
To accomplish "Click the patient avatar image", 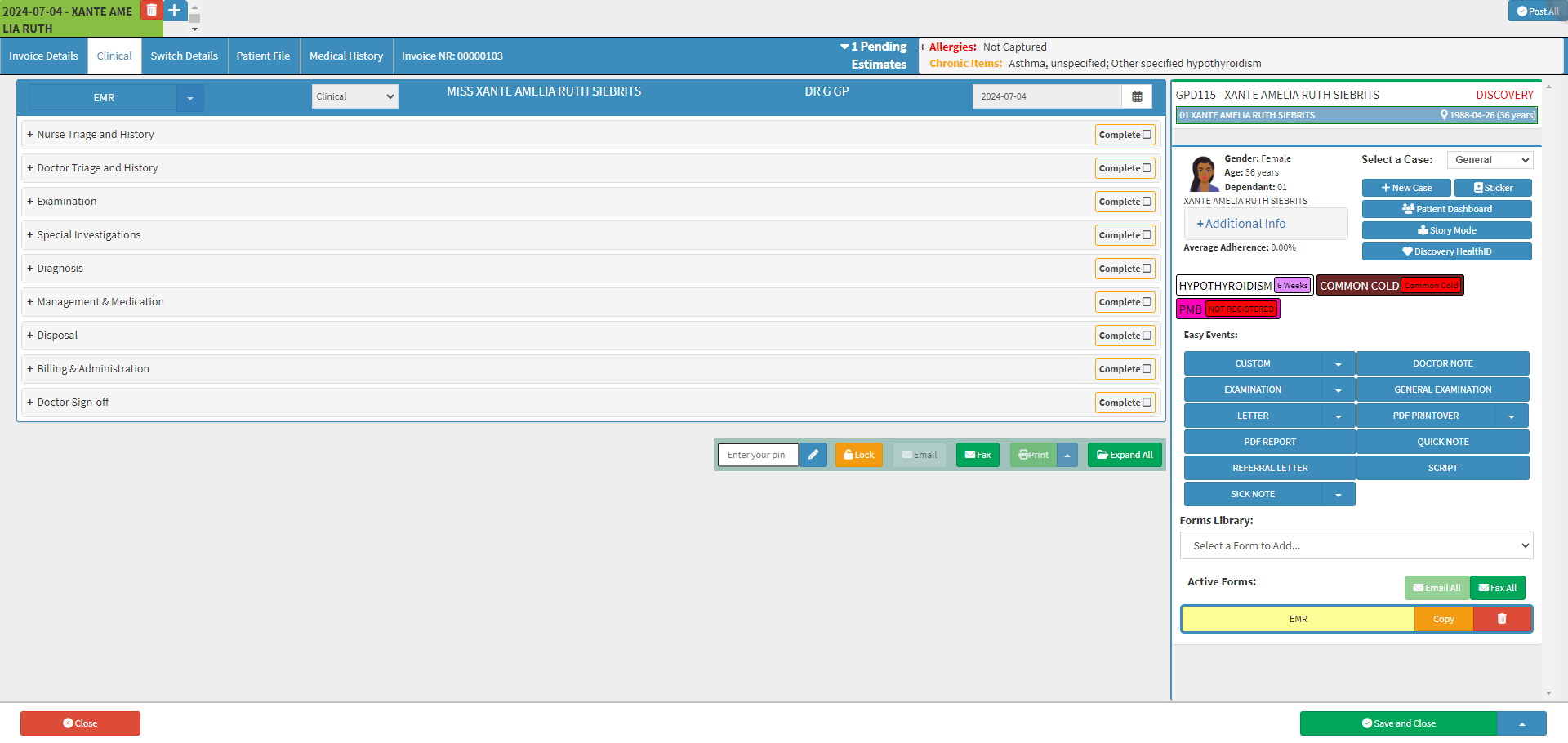I will (x=1203, y=174).
